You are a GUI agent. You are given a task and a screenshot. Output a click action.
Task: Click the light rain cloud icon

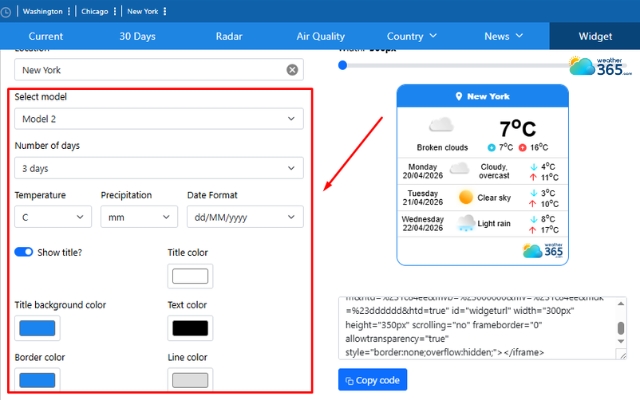[x=466, y=225]
